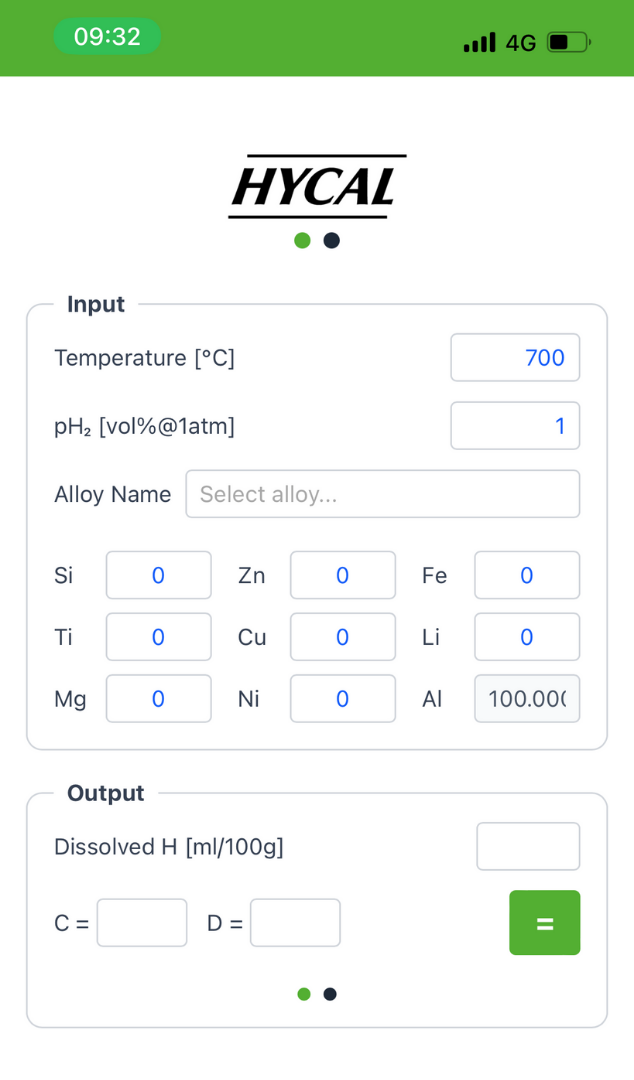Click the HYCAL logo
The height and width of the screenshot is (1080, 634).
[317, 187]
